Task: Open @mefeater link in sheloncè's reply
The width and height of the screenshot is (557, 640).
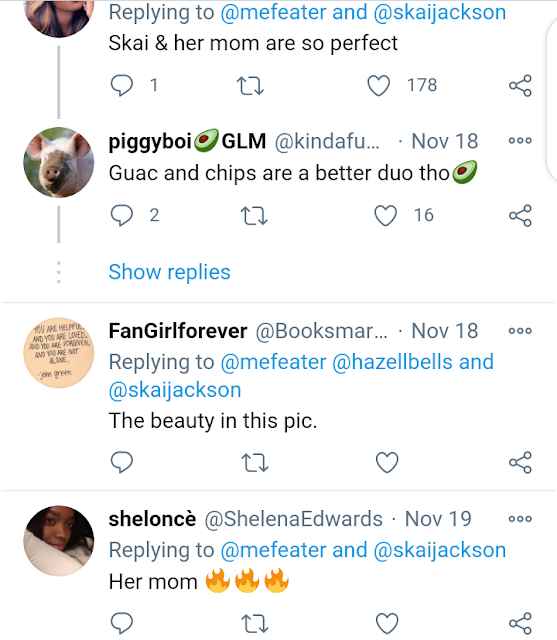Action: coord(273,550)
